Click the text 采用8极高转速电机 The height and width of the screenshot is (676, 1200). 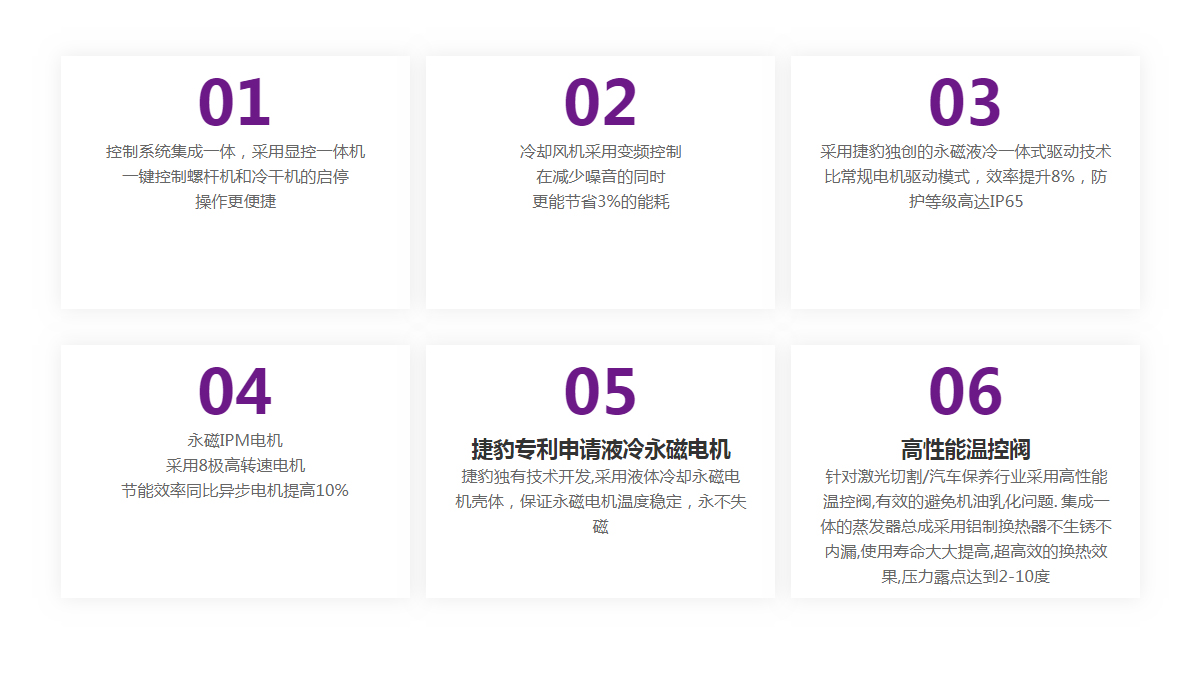pos(235,465)
